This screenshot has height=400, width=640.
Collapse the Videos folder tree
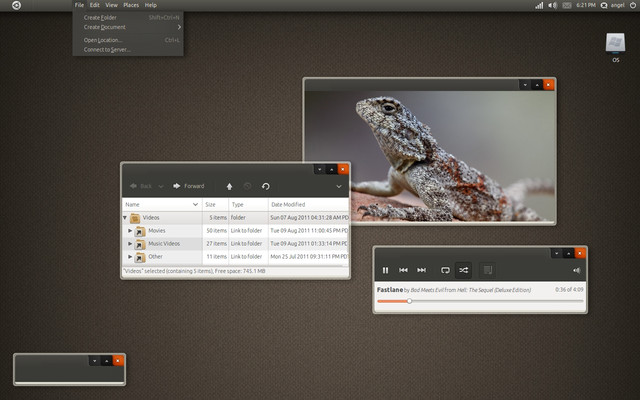point(125,217)
